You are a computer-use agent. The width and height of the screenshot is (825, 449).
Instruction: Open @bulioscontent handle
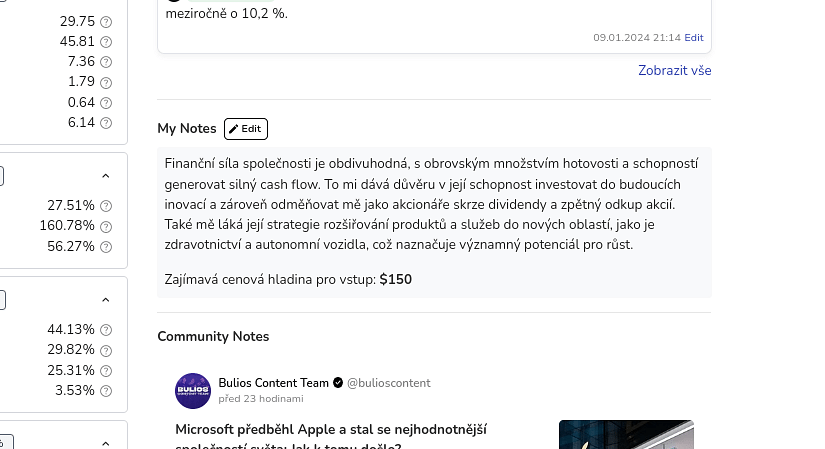click(388, 383)
